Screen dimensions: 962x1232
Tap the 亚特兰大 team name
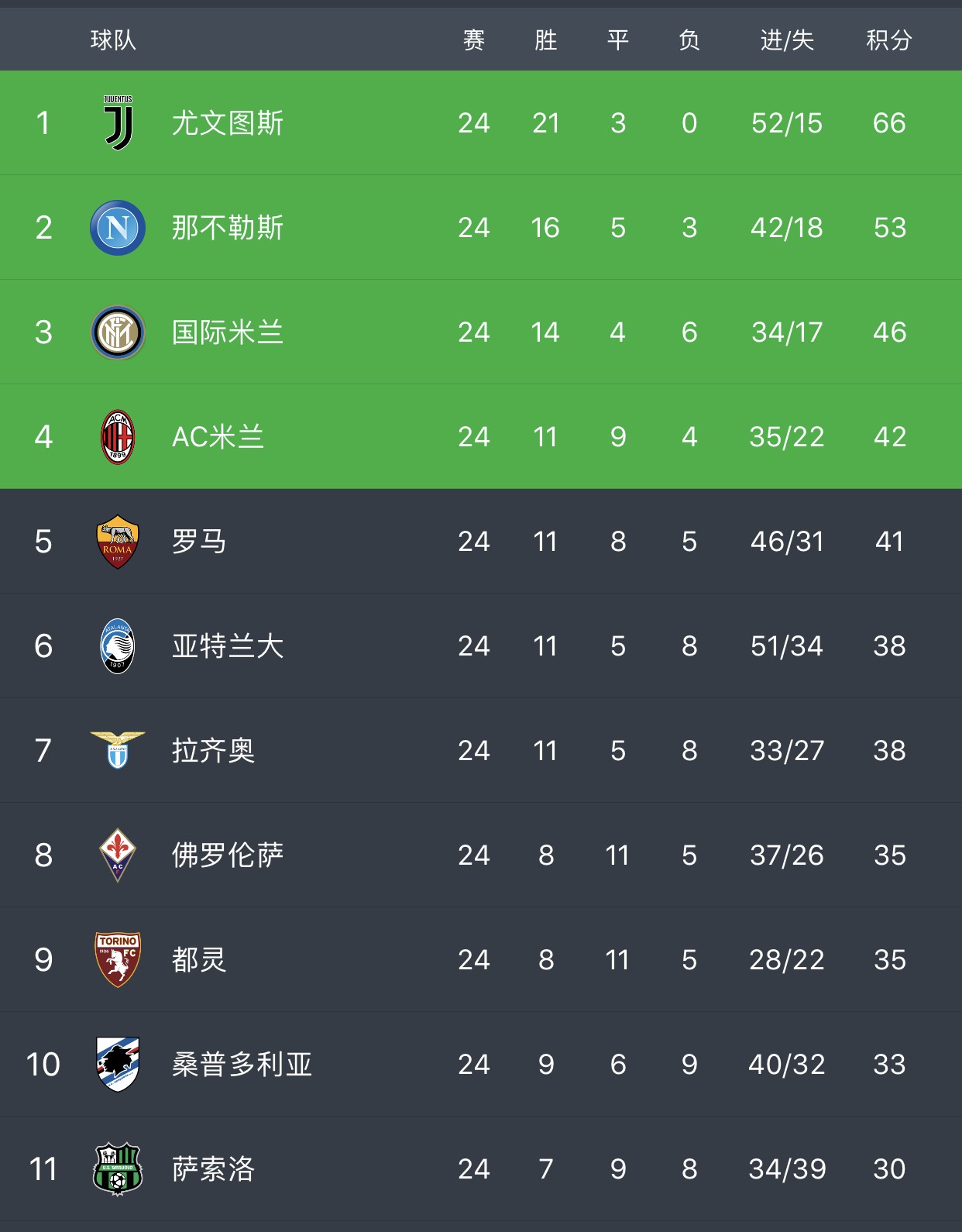pos(228,646)
